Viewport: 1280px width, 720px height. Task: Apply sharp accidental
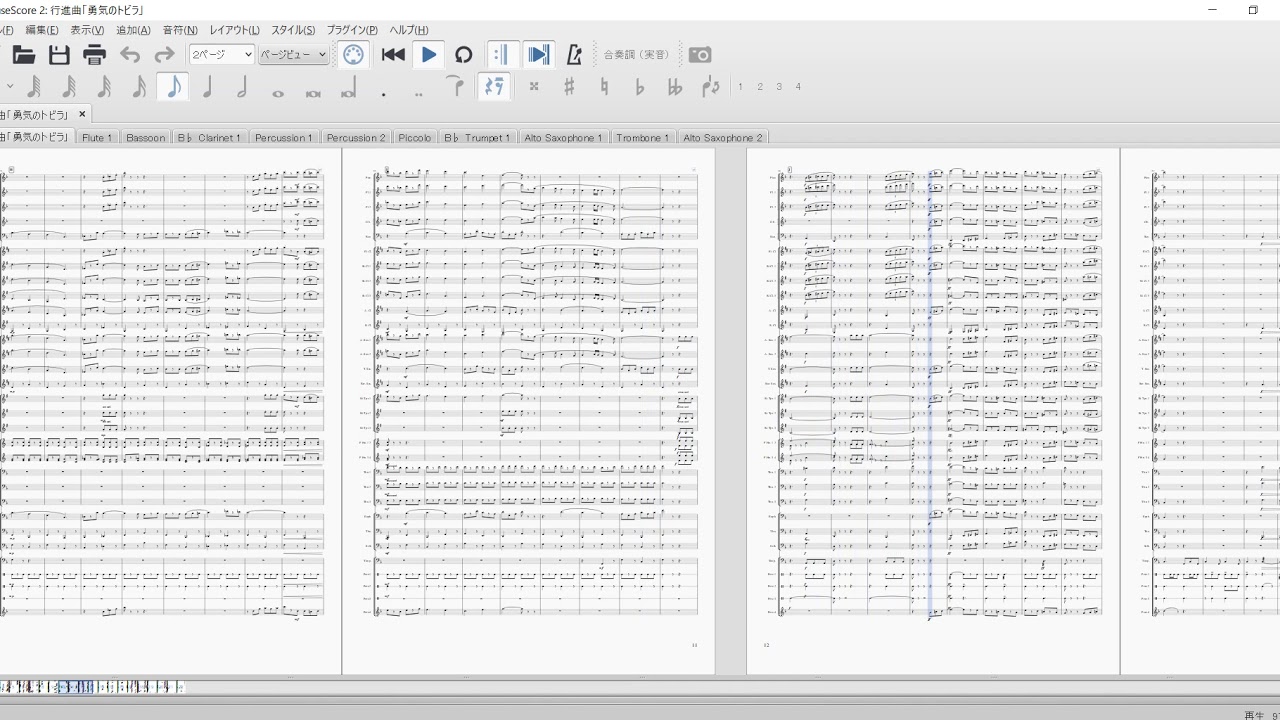(569, 87)
